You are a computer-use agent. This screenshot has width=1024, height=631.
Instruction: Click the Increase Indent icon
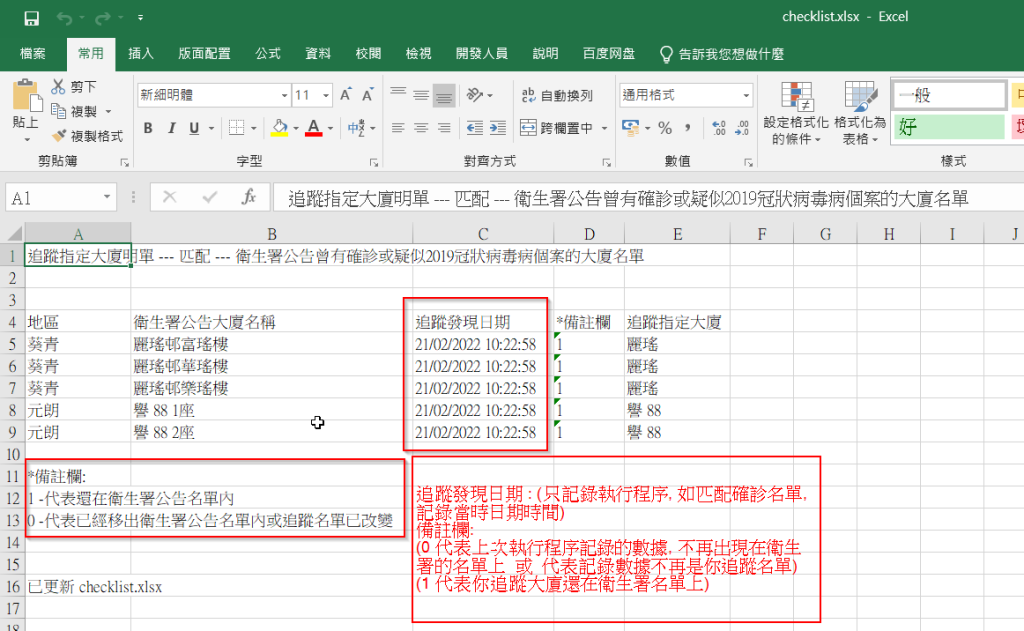(497, 128)
